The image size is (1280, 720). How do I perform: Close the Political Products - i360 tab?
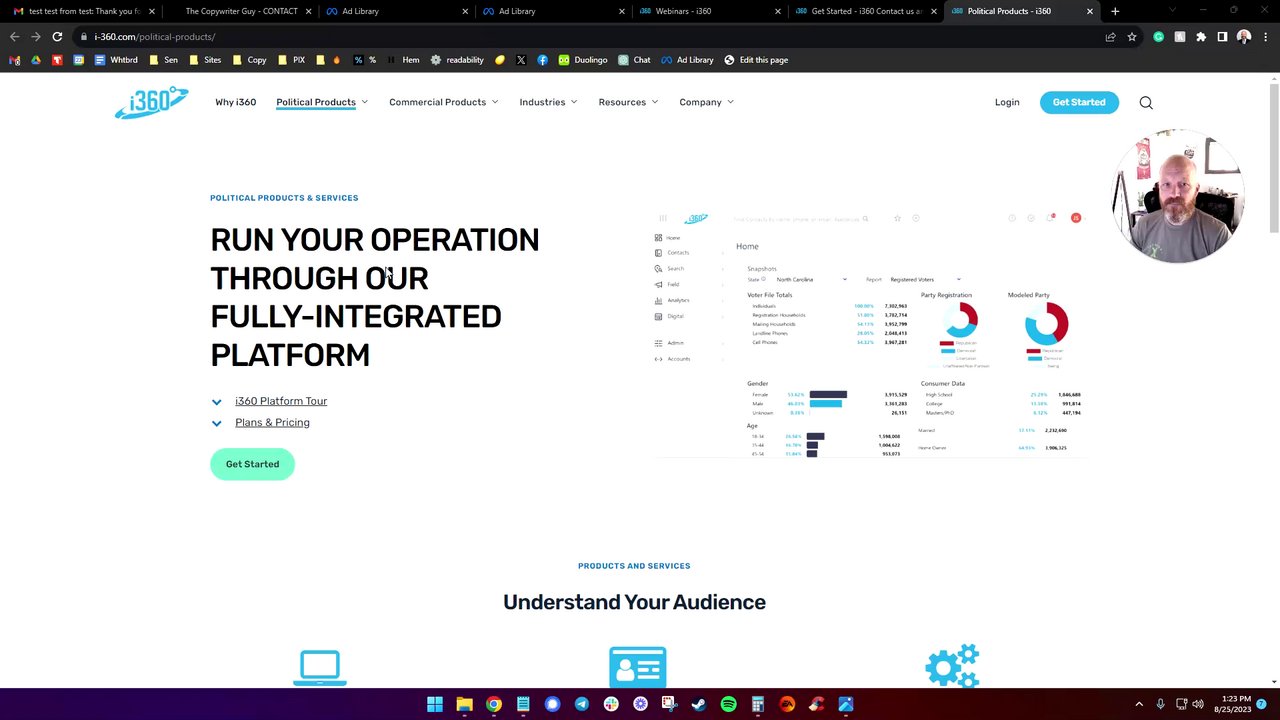(x=1090, y=11)
